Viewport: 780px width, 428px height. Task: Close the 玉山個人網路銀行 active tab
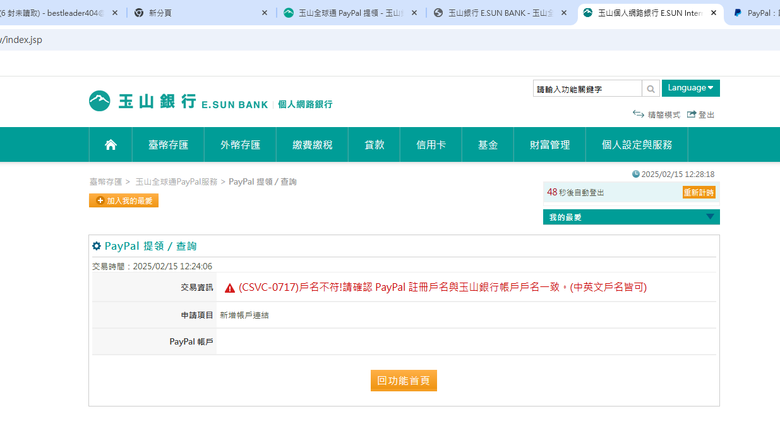click(x=713, y=13)
